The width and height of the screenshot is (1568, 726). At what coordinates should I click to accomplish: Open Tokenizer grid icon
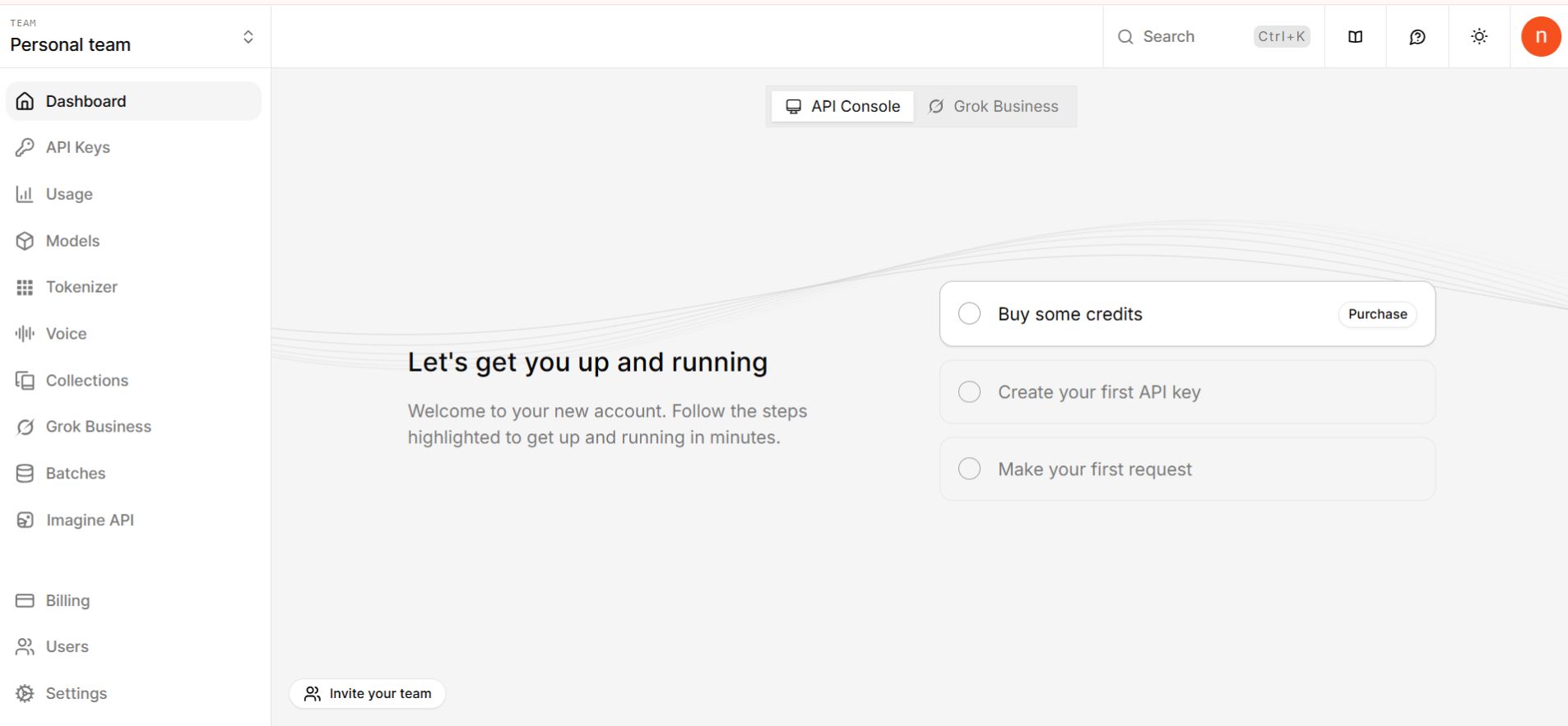coord(25,287)
